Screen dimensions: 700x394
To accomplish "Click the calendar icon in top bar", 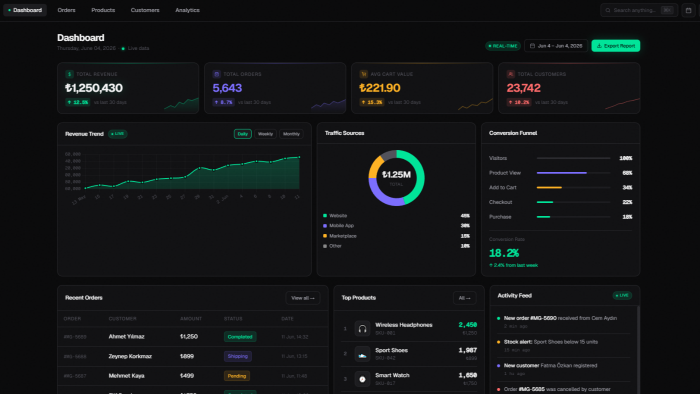I will pos(688,10).
